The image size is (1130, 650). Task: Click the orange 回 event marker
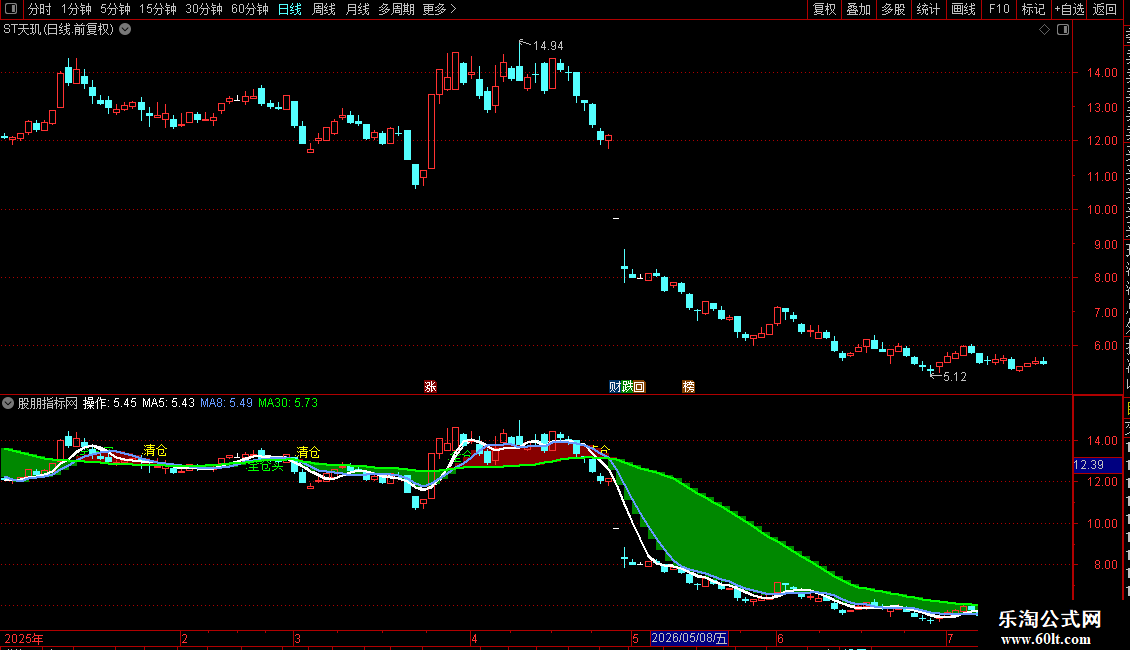[x=639, y=387]
